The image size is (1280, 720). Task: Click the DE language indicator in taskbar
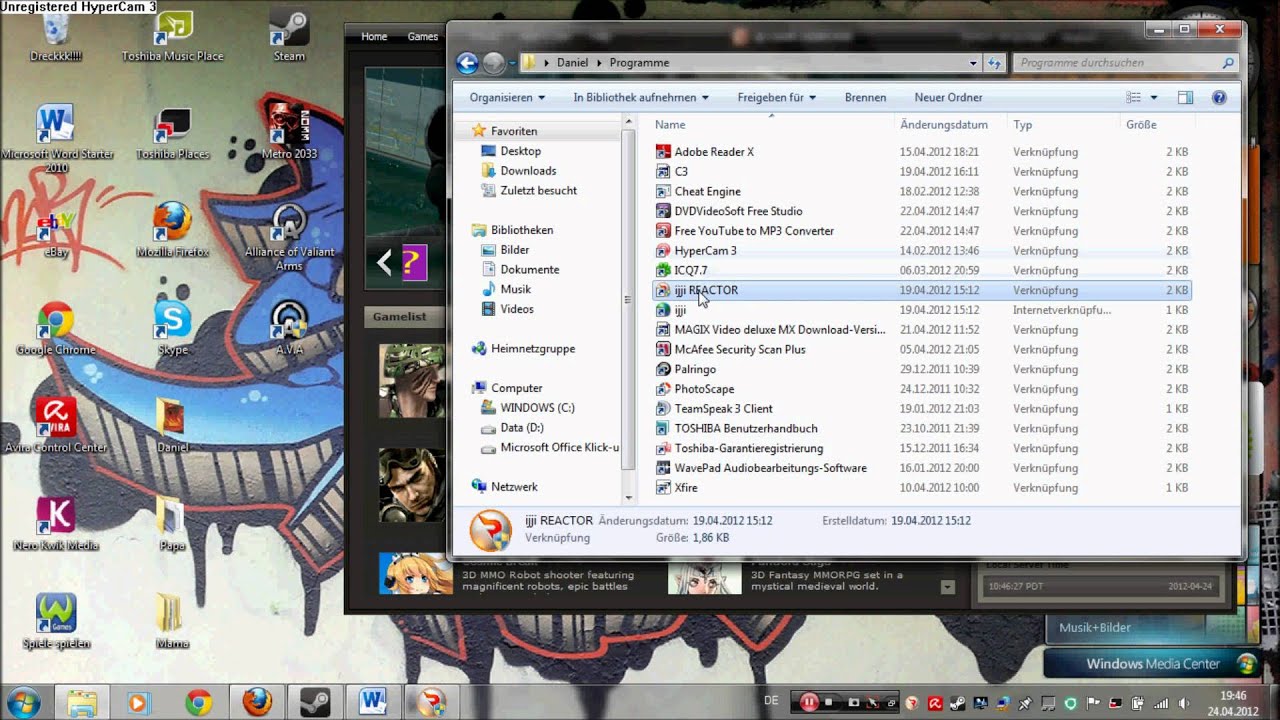771,702
